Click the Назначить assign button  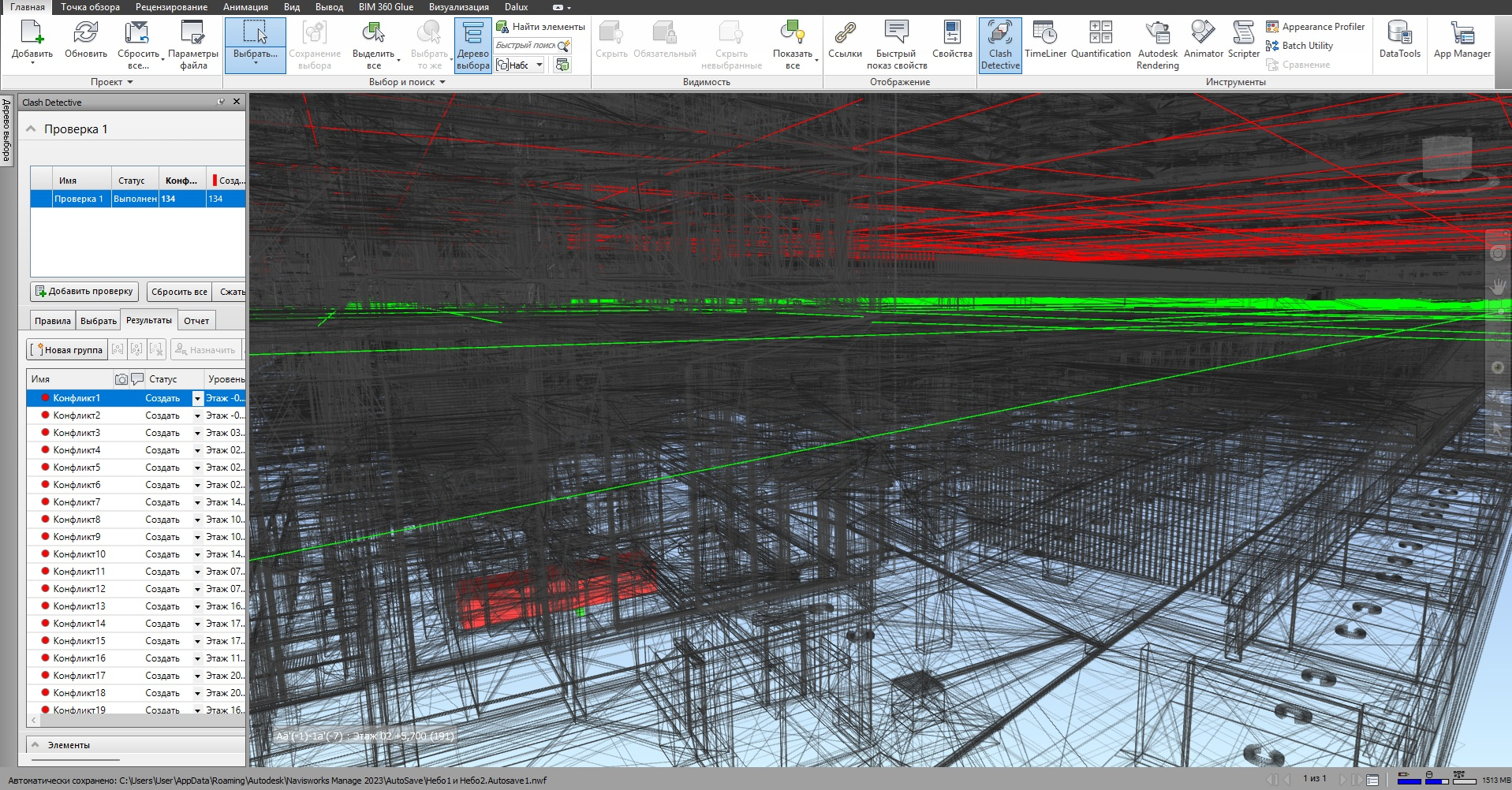click(204, 349)
